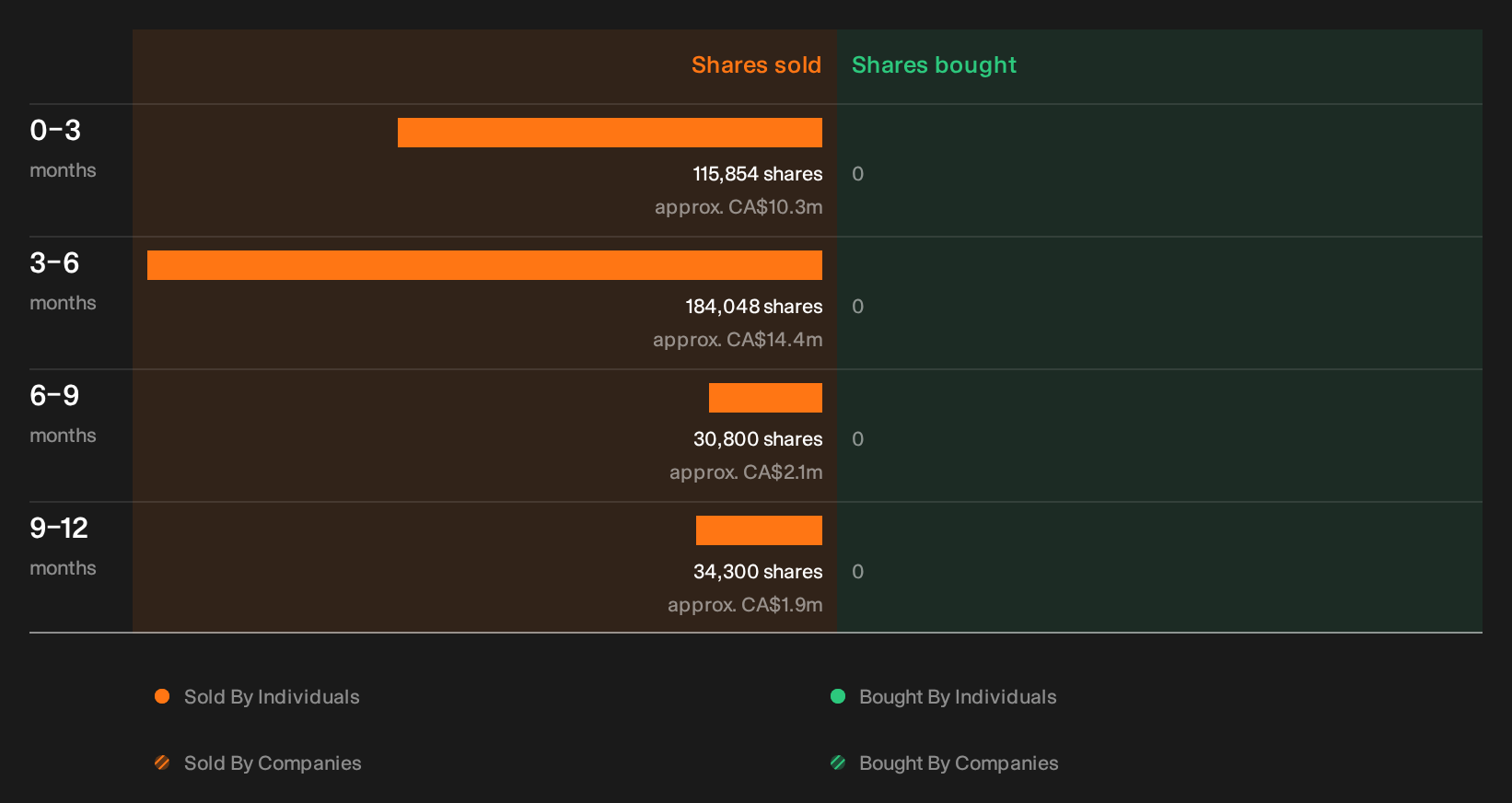The width and height of the screenshot is (1512, 803).
Task: Click the approx. CA$2.1m text
Action: (746, 472)
